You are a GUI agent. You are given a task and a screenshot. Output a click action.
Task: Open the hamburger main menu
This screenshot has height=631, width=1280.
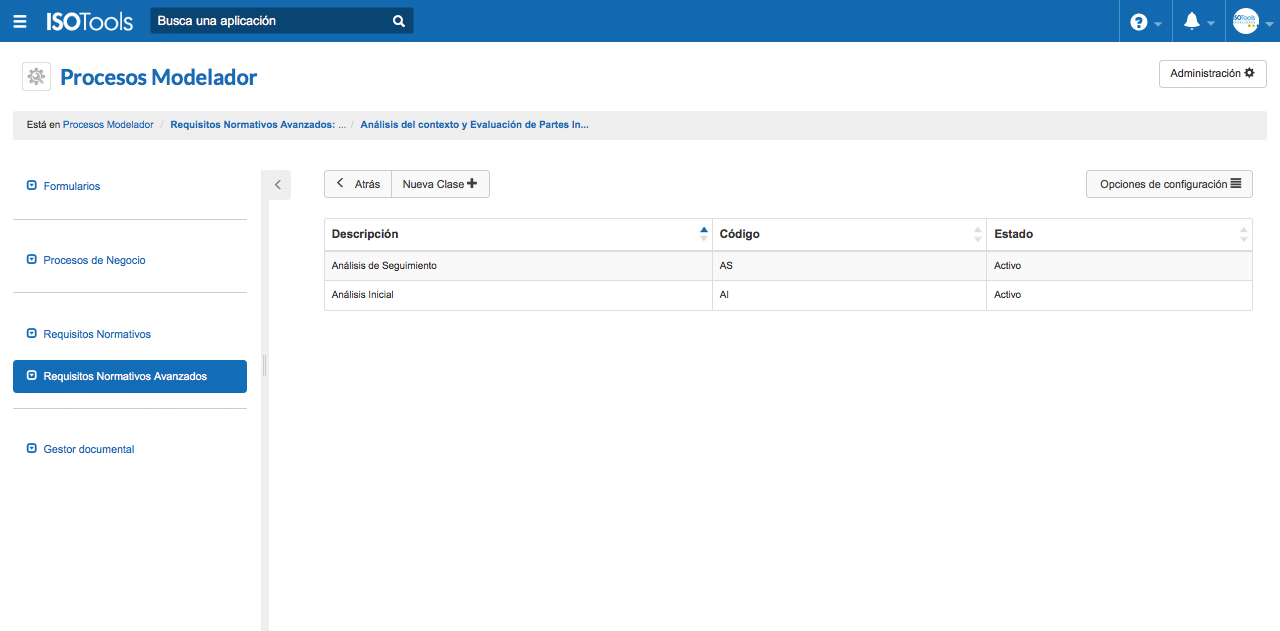(x=20, y=21)
